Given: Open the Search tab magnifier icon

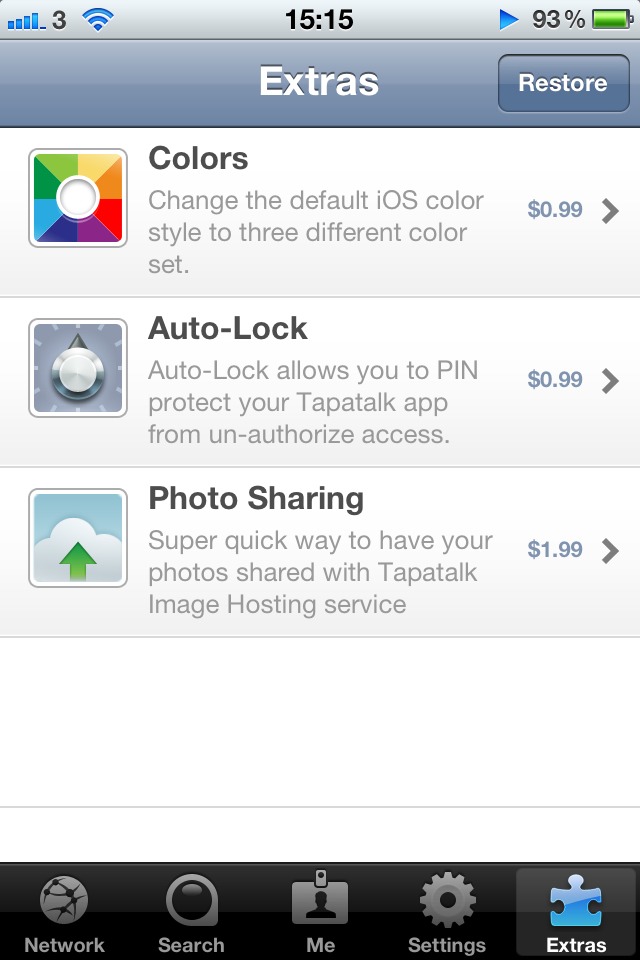Looking at the screenshot, I should (191, 901).
